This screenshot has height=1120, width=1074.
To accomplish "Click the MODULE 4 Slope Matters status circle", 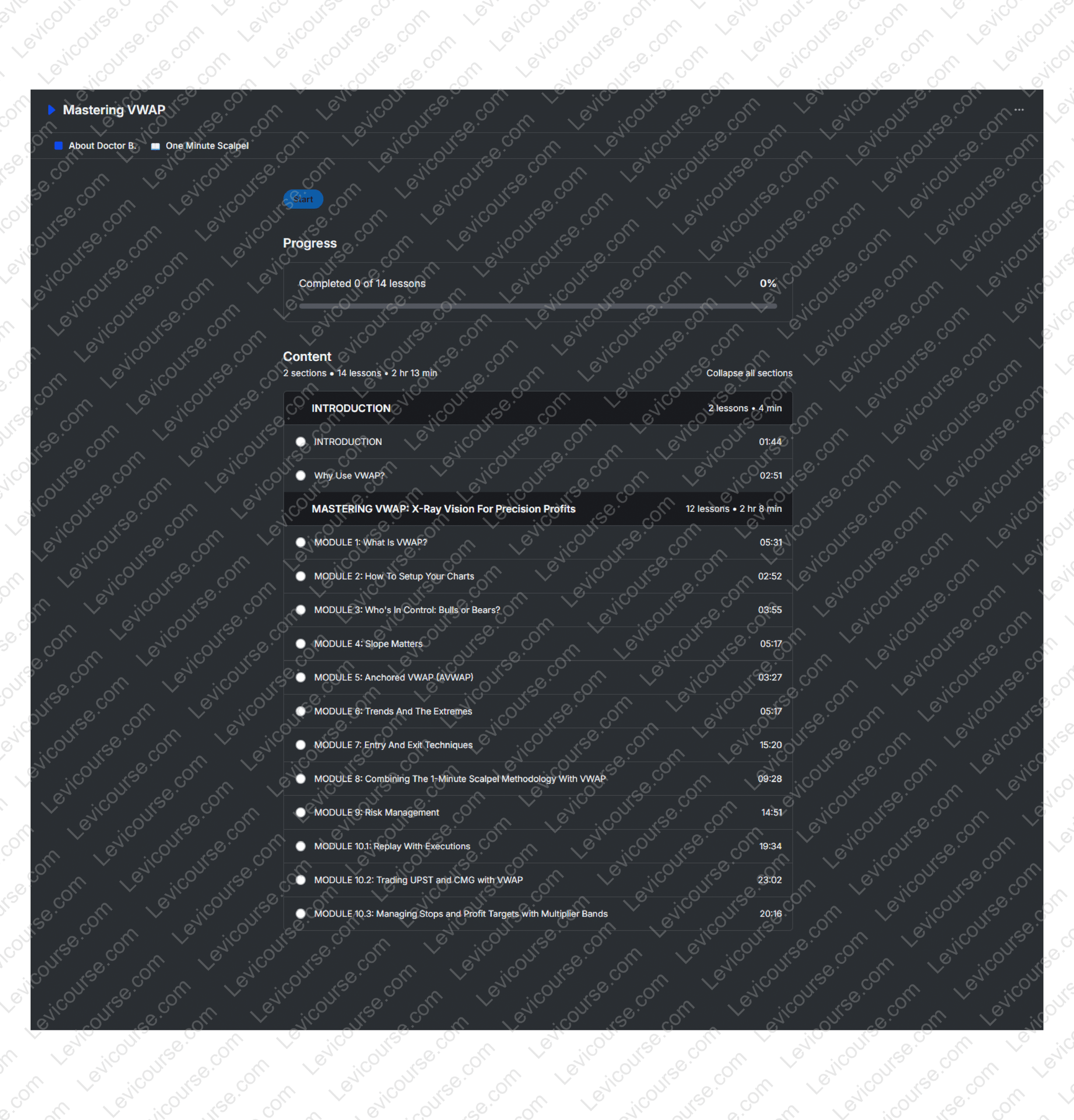I will pyautogui.click(x=301, y=644).
